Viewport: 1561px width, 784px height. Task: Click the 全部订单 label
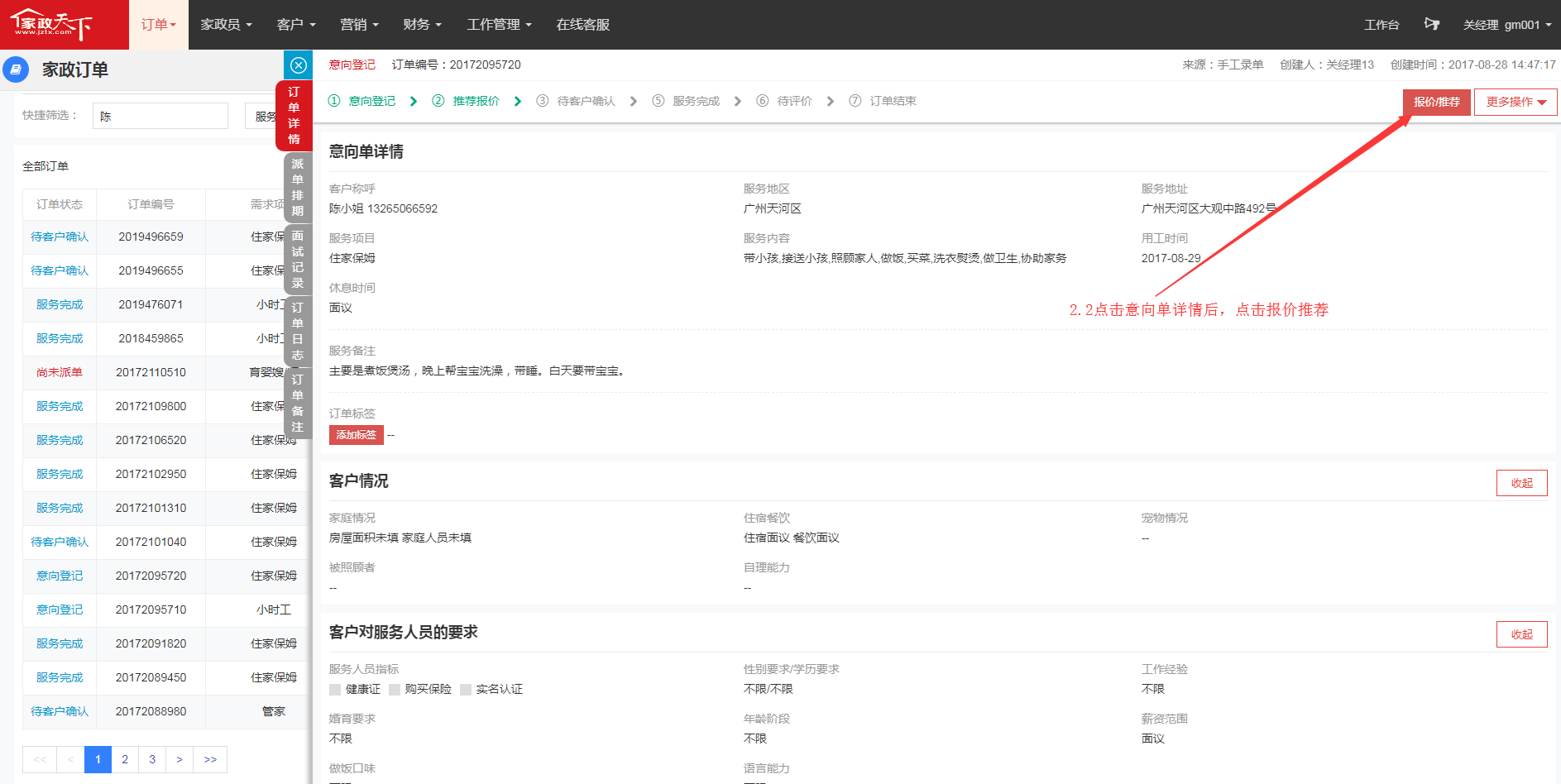[x=45, y=166]
